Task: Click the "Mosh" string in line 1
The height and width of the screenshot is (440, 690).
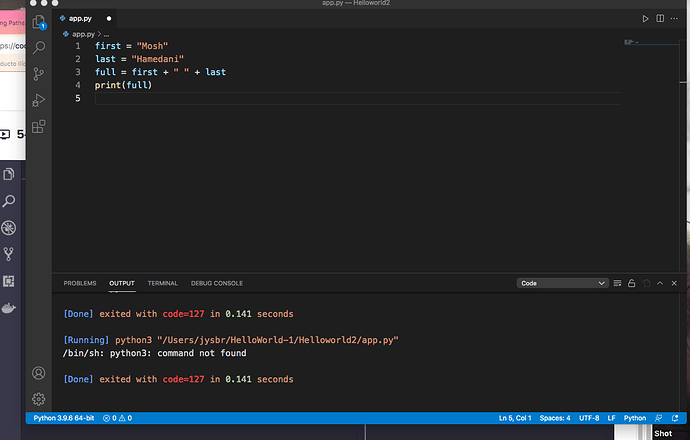Action: [152, 46]
